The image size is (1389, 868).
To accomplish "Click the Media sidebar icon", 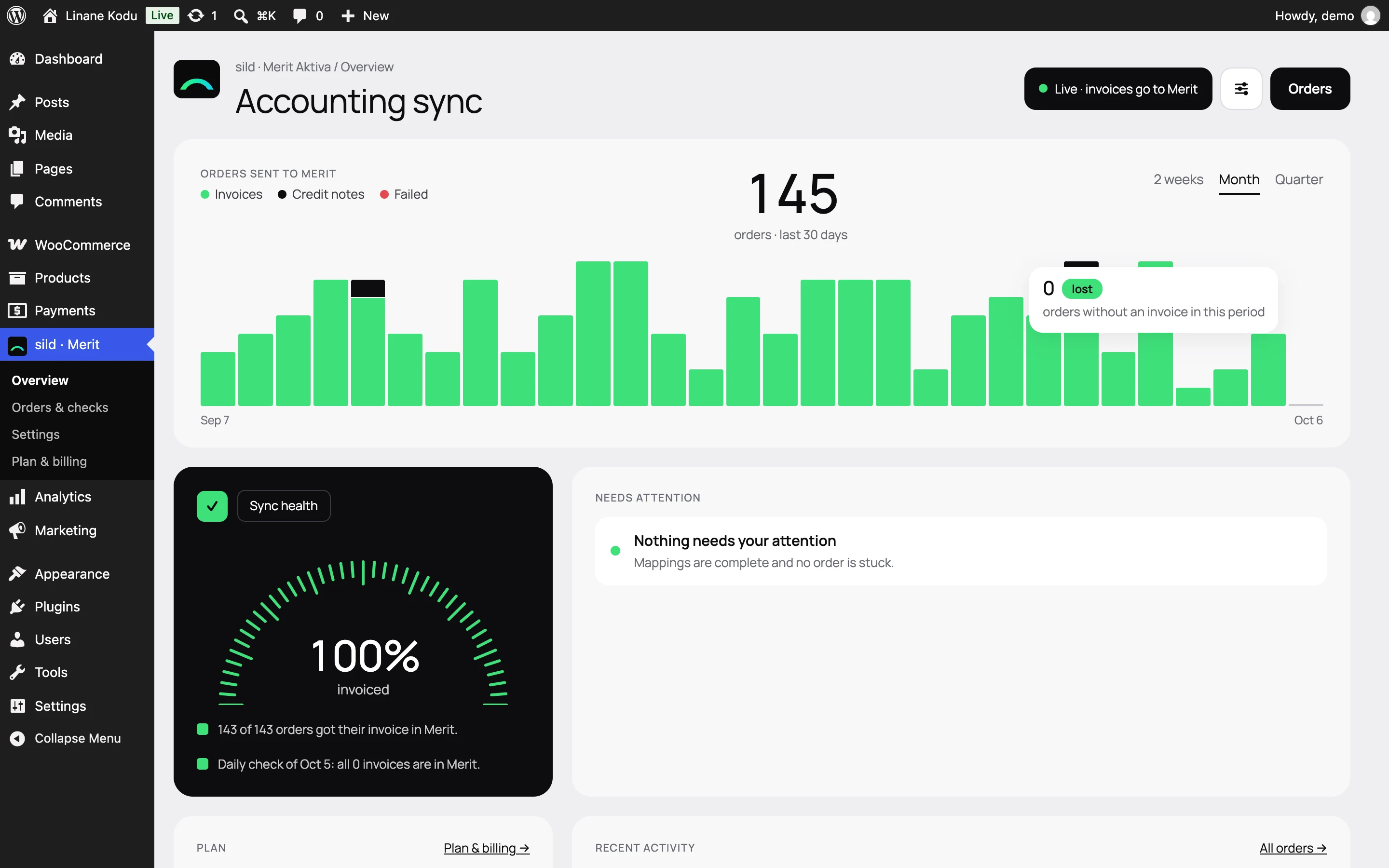I will (x=17, y=135).
